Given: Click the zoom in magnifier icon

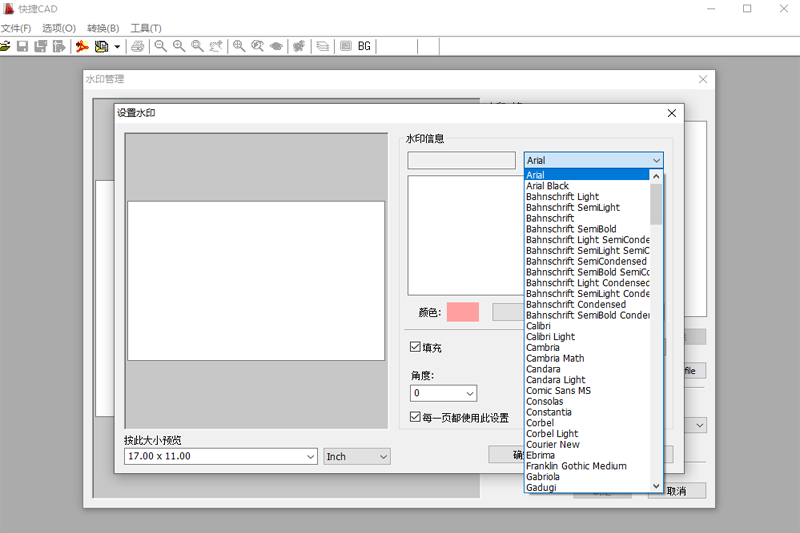Looking at the screenshot, I should [x=179, y=46].
